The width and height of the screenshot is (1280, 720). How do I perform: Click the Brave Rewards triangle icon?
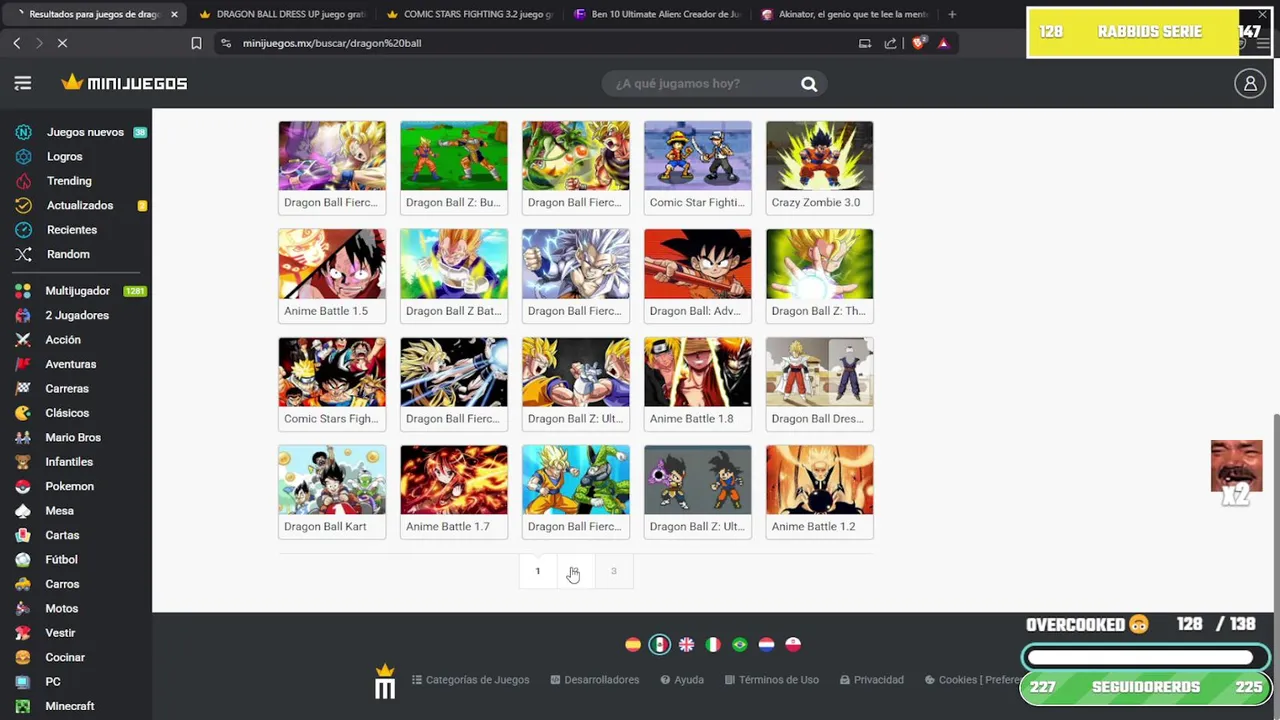(943, 43)
